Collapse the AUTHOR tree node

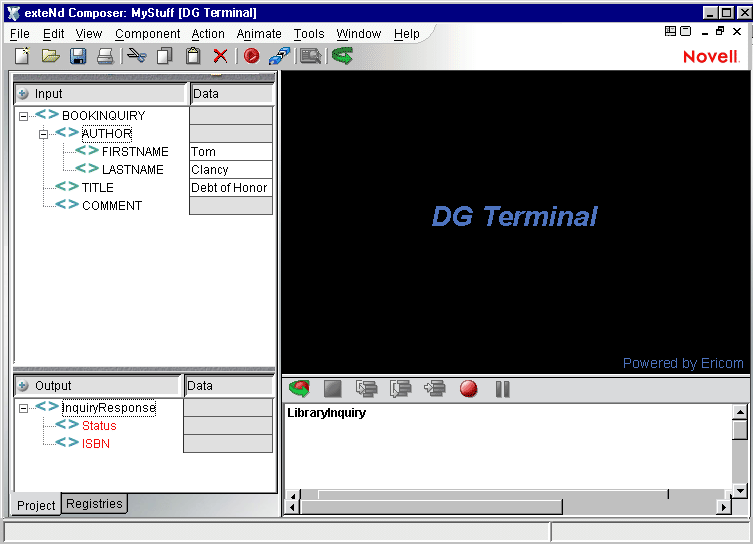coord(43,134)
